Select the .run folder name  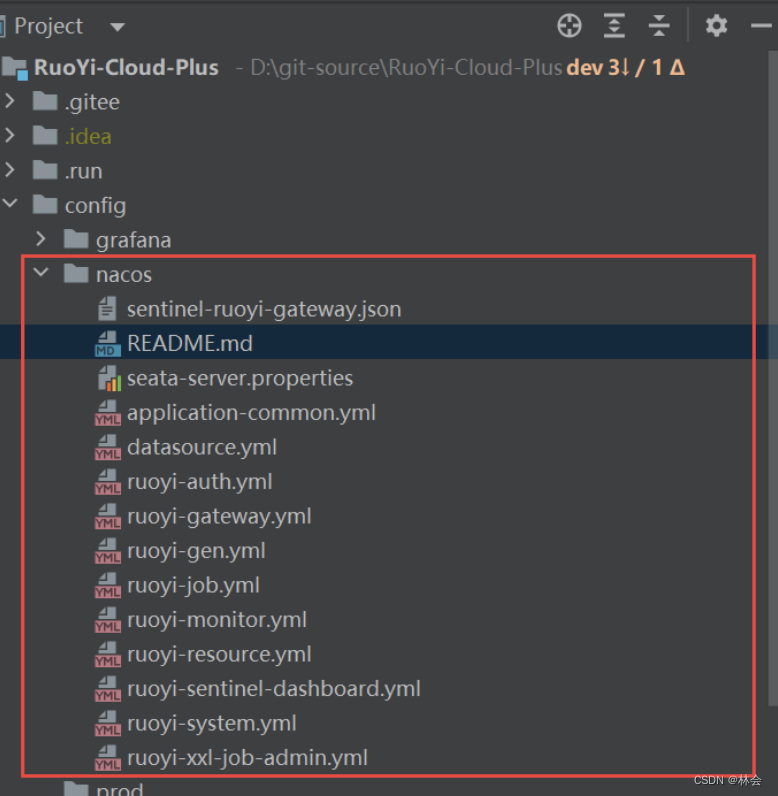pos(84,171)
